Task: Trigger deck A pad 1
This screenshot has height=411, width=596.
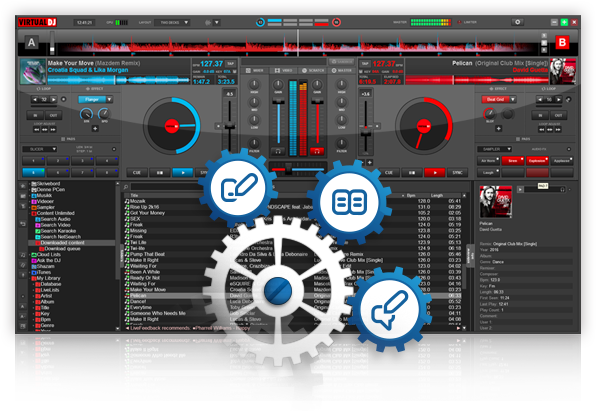Action: (33, 161)
